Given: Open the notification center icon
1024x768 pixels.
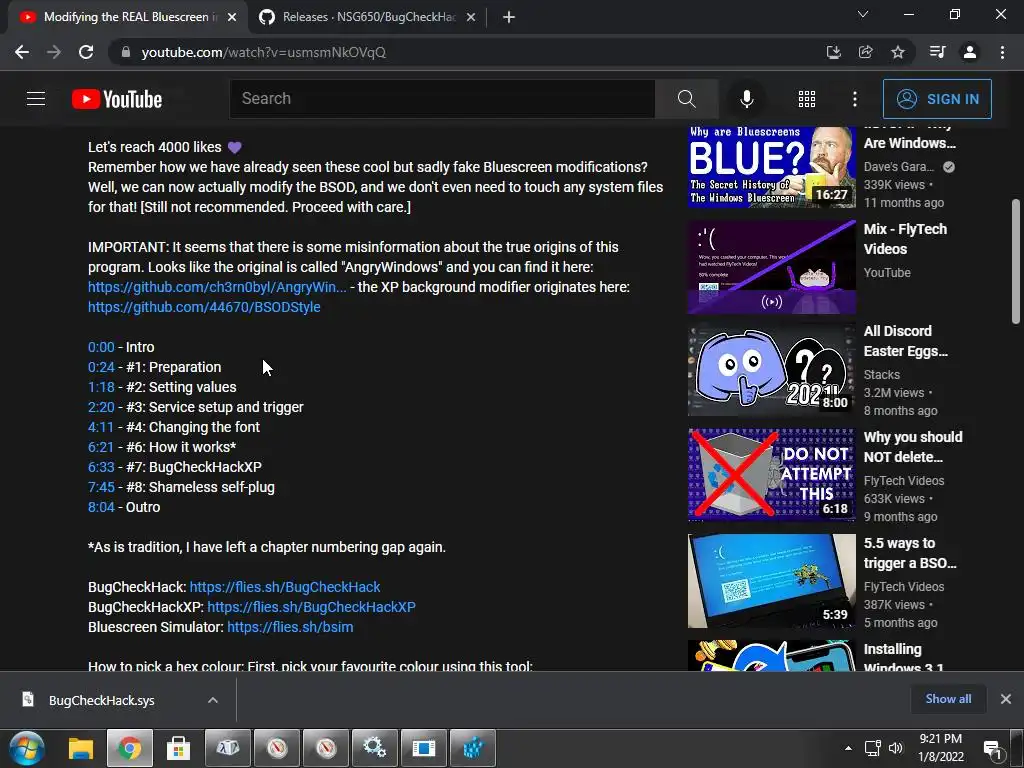Looking at the screenshot, I should coord(993,750).
